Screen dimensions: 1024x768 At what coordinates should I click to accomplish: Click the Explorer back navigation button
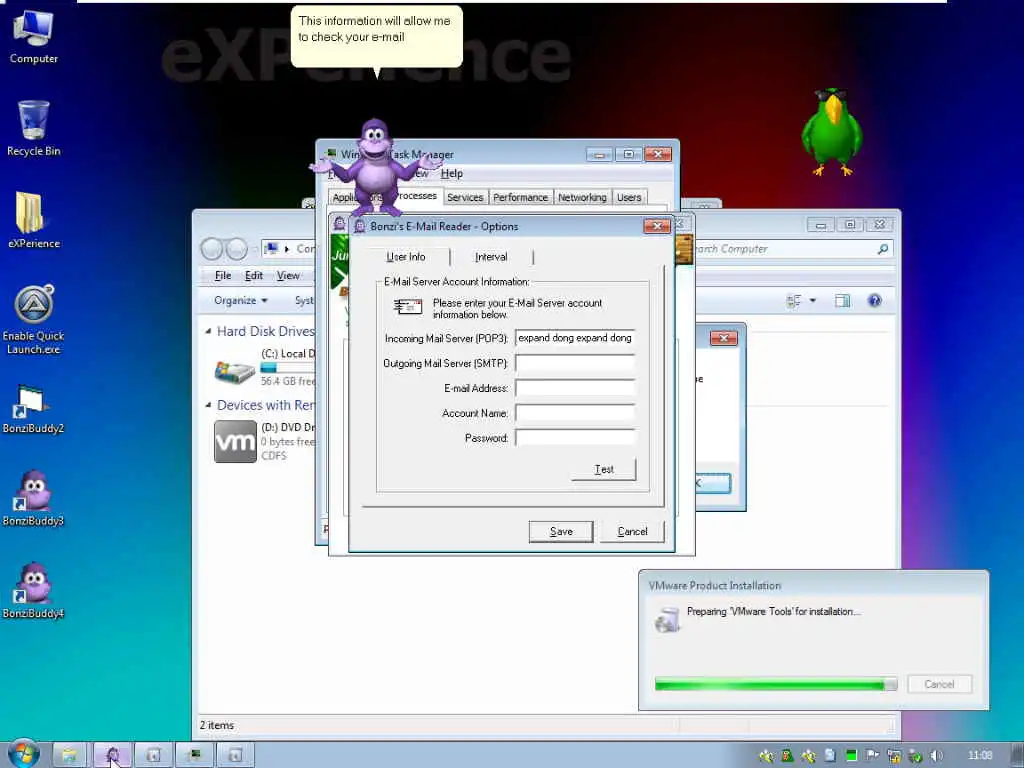212,249
